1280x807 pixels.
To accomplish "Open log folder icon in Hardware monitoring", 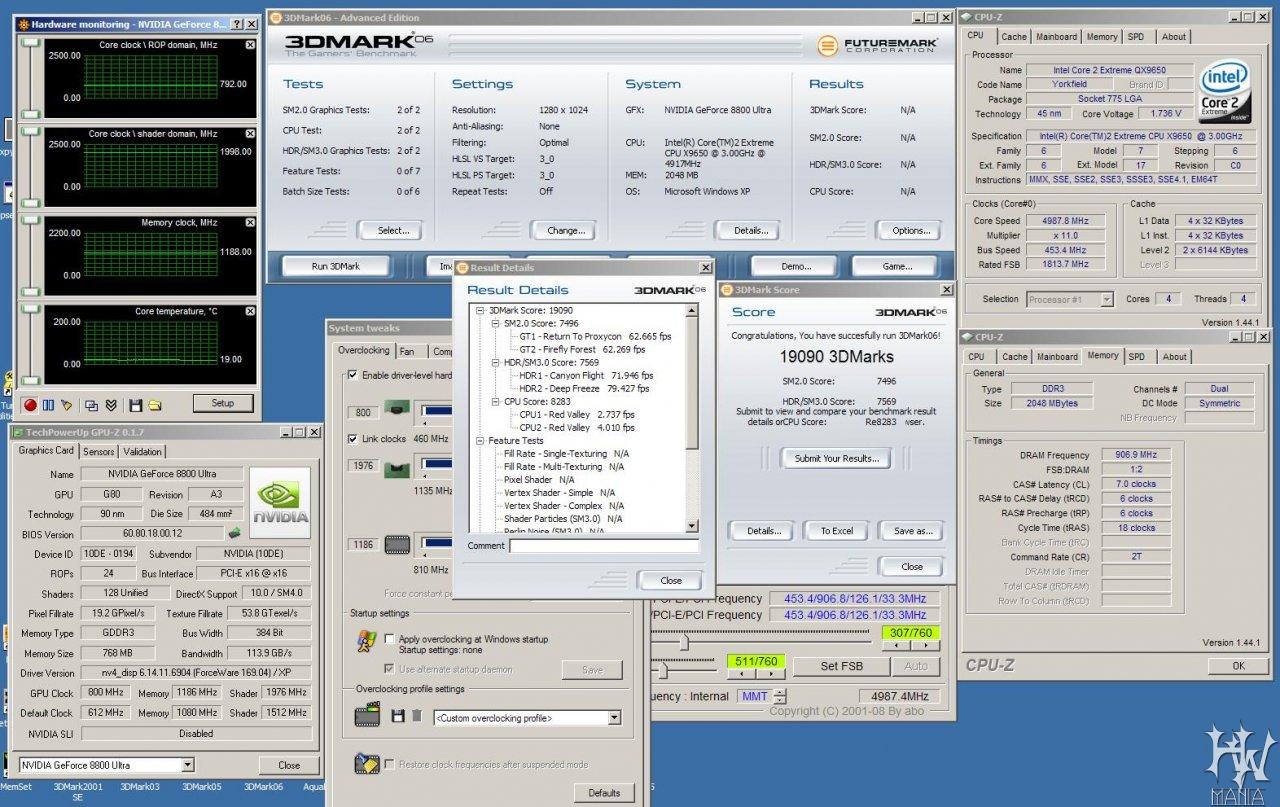I will [156, 405].
